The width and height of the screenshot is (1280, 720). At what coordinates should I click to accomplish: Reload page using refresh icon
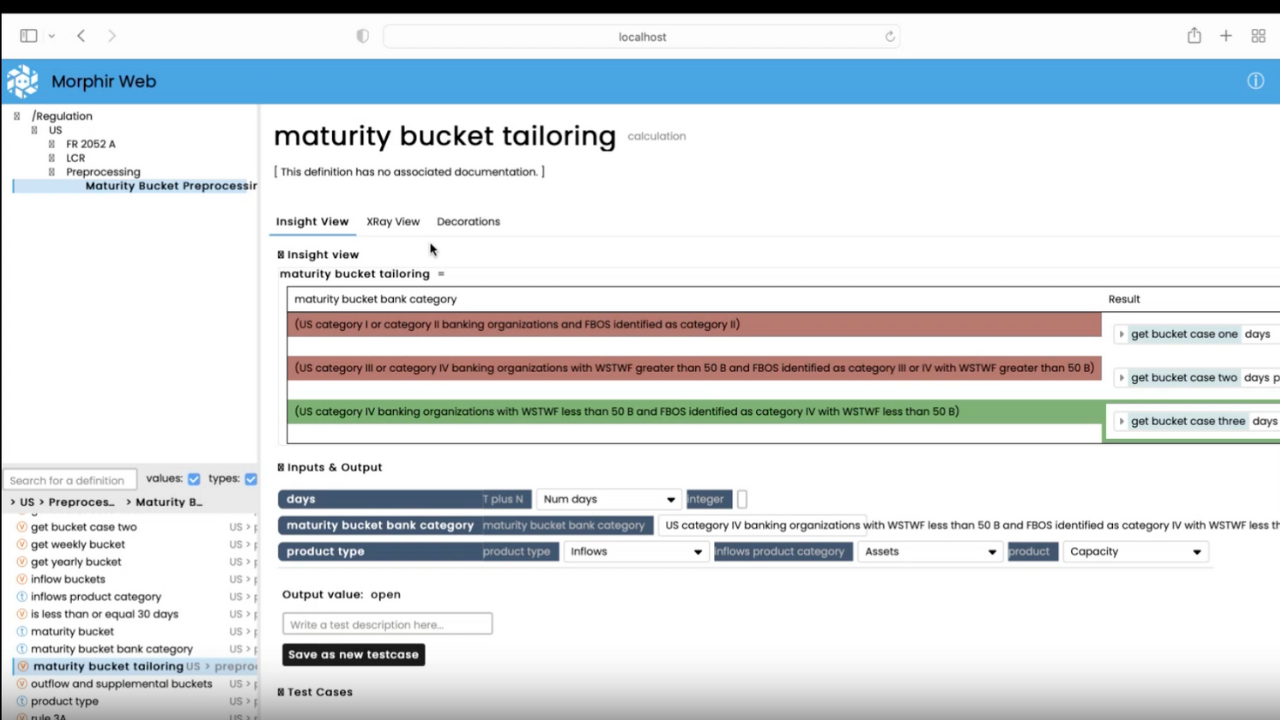[889, 37]
